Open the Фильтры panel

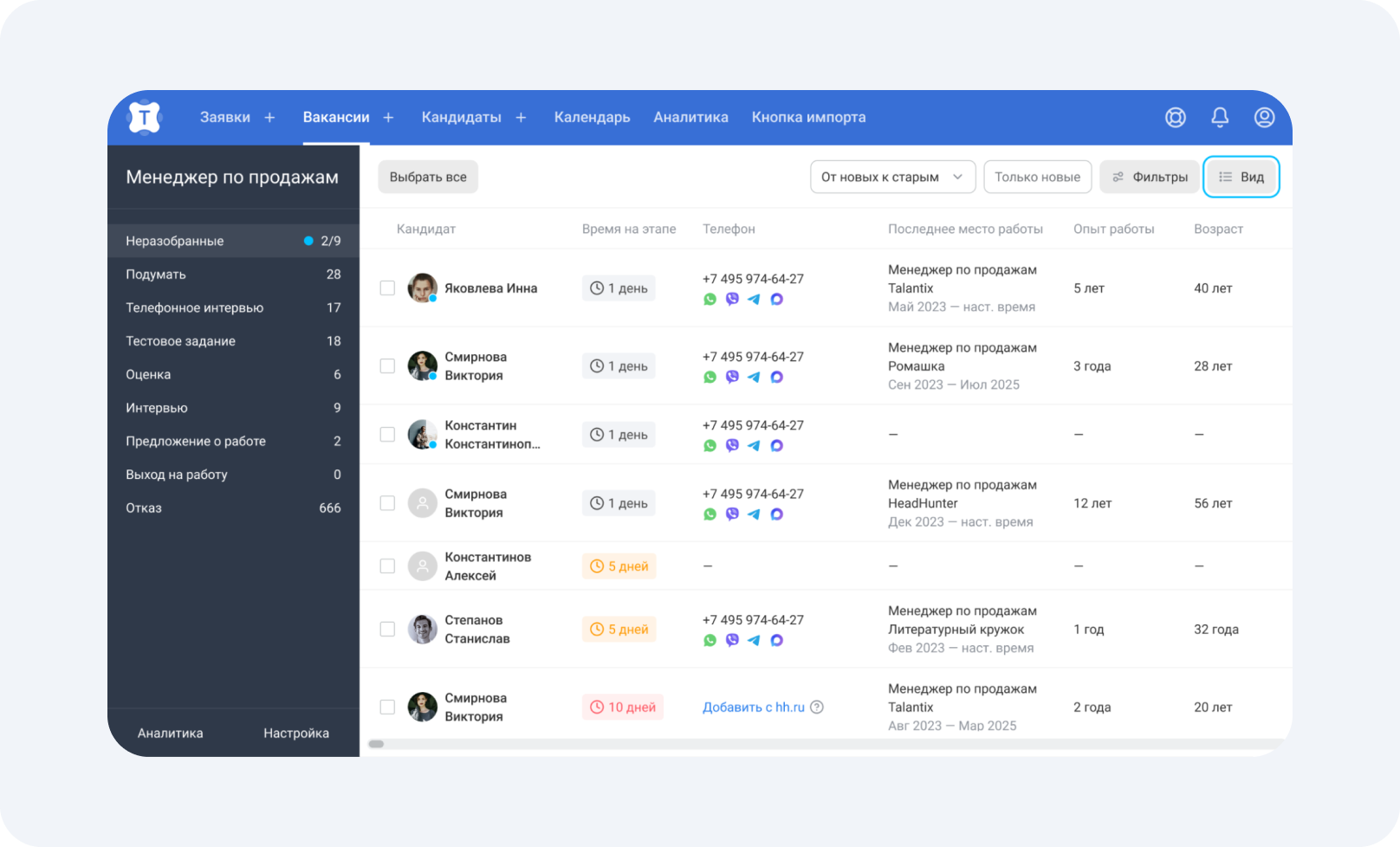point(1150,177)
